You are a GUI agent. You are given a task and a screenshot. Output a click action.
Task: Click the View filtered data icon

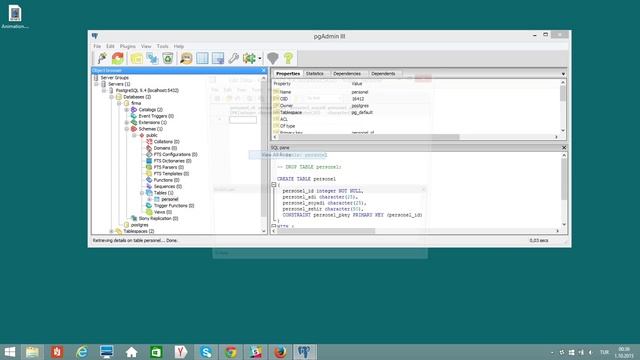tap(218, 58)
